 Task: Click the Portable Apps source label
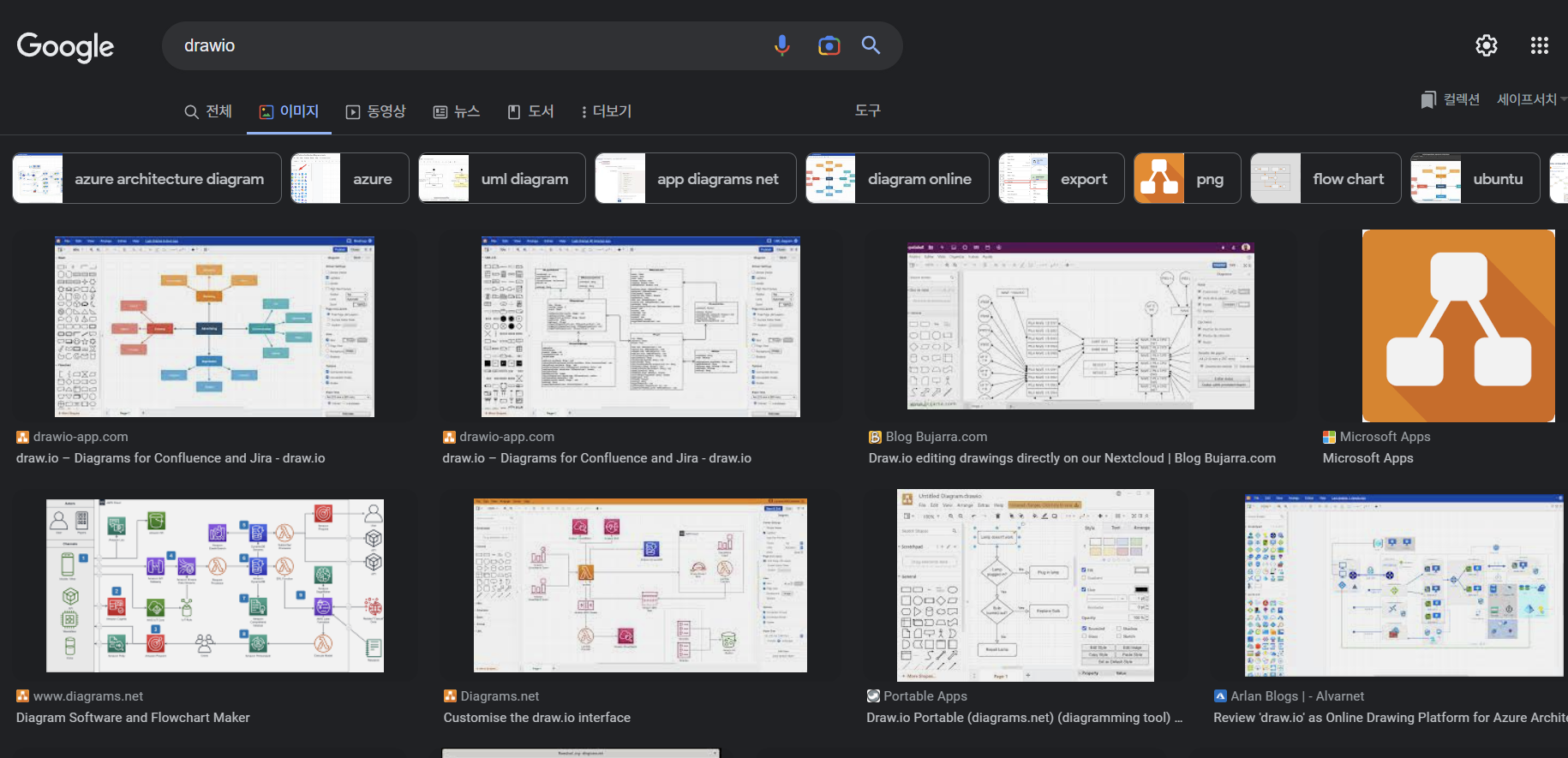pos(925,696)
